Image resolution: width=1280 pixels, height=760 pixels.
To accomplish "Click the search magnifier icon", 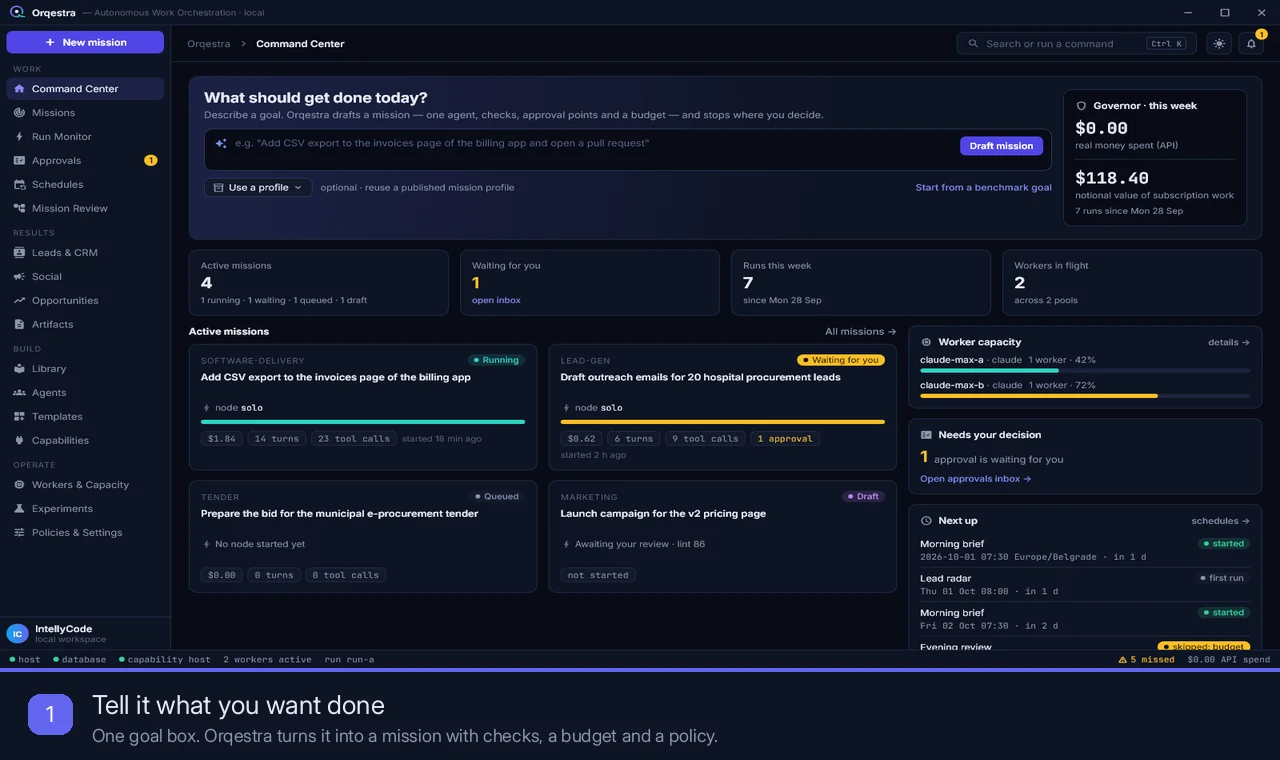I will (x=973, y=44).
